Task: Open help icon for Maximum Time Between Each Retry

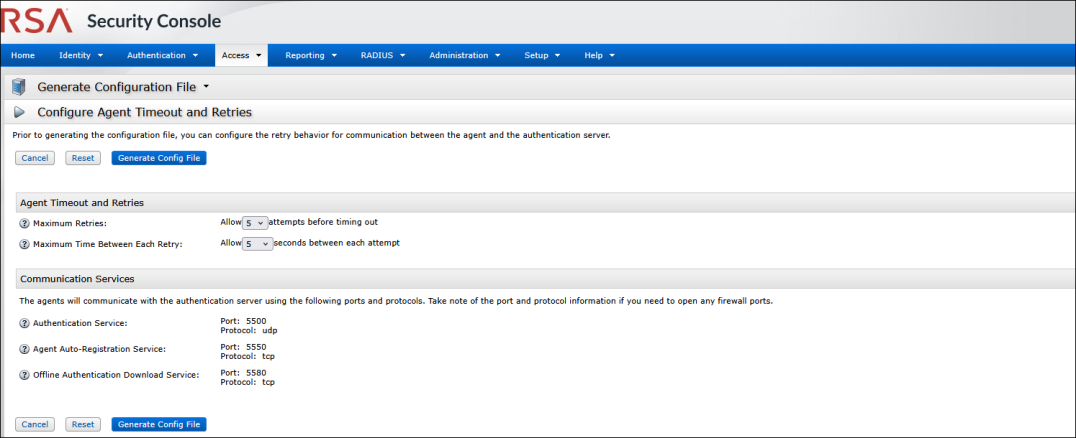Action: [x=25, y=244]
